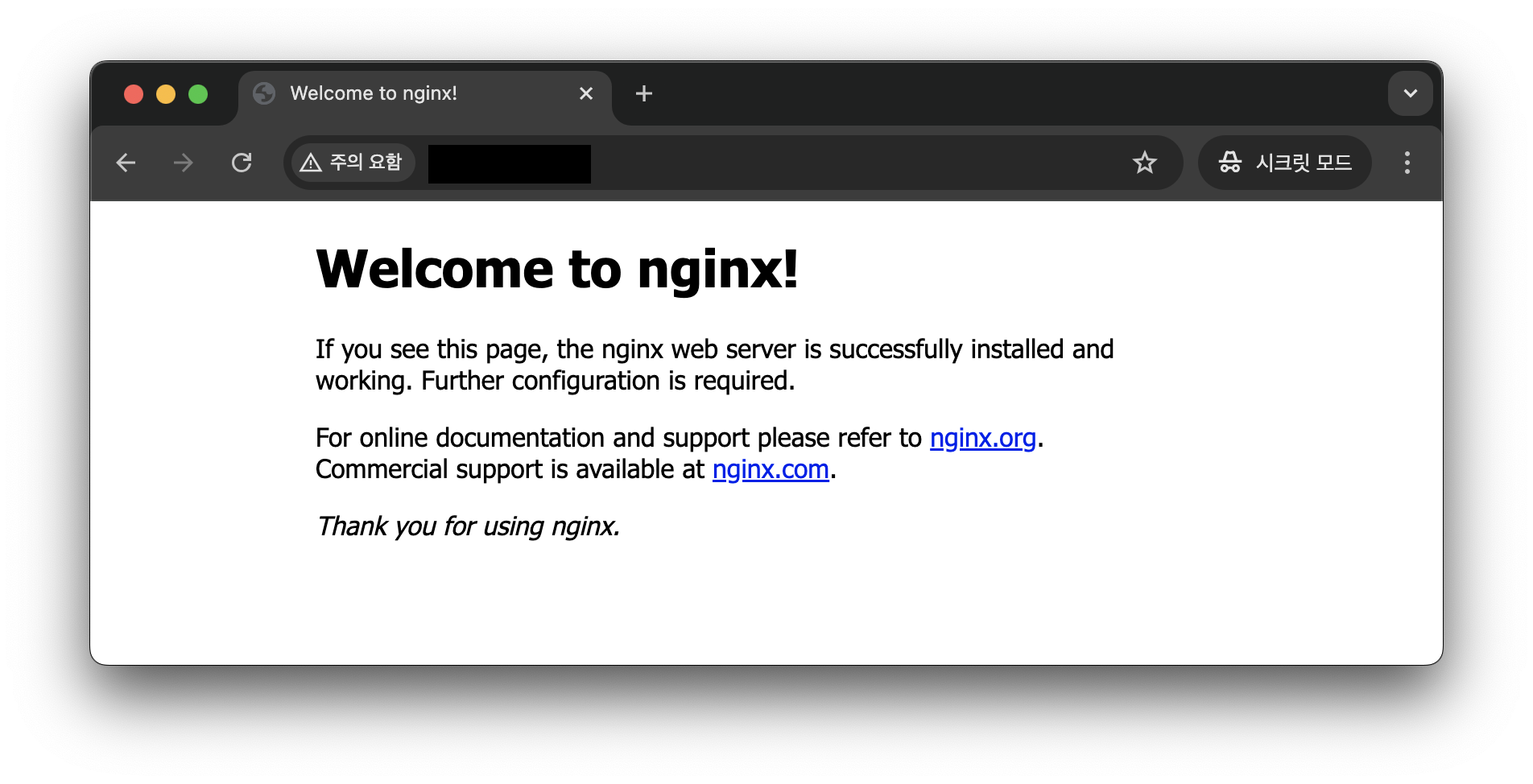1533x784 pixels.
Task: Click the "Further configuration is required." sentence
Action: (x=608, y=381)
